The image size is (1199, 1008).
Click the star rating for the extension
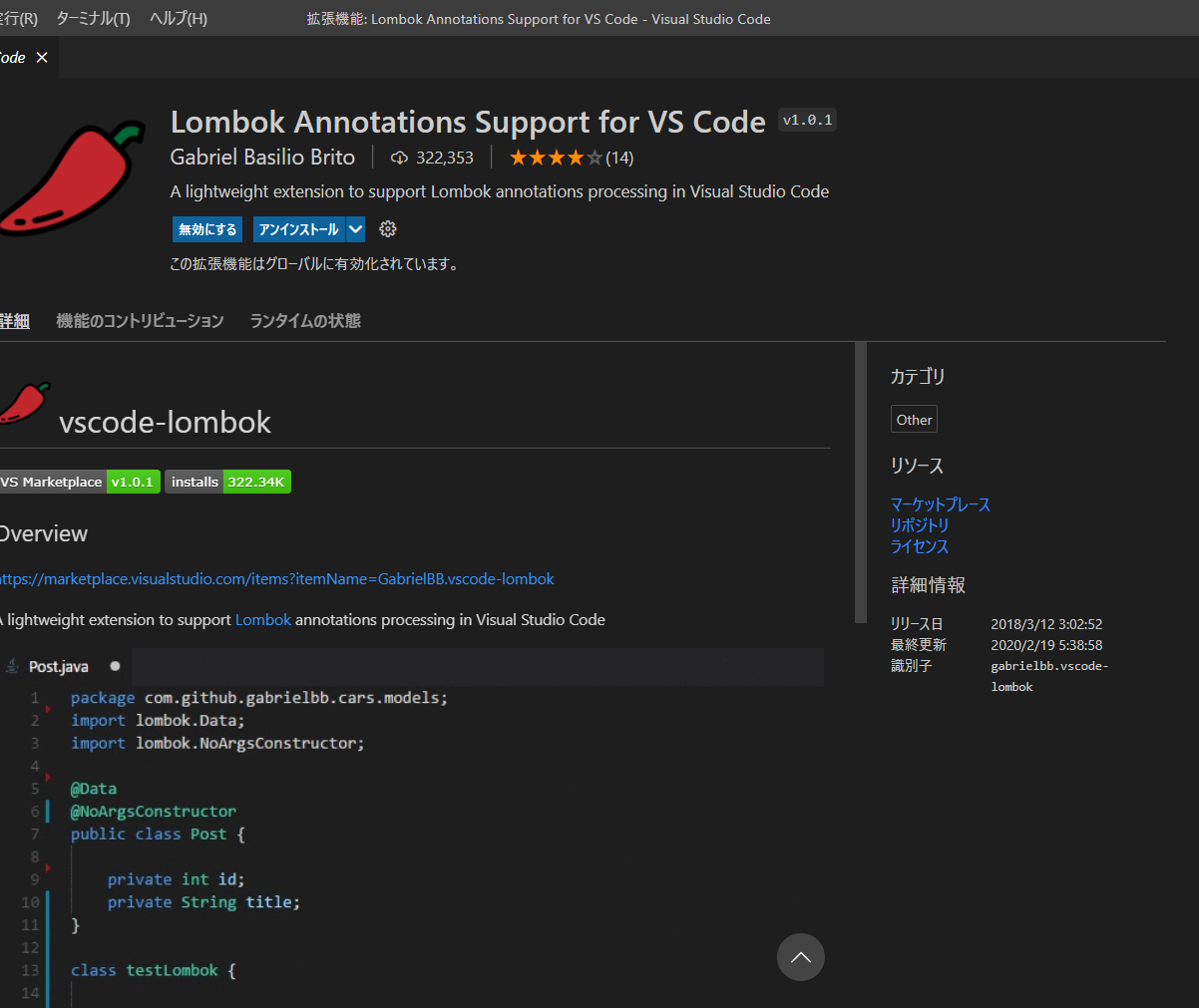557,158
